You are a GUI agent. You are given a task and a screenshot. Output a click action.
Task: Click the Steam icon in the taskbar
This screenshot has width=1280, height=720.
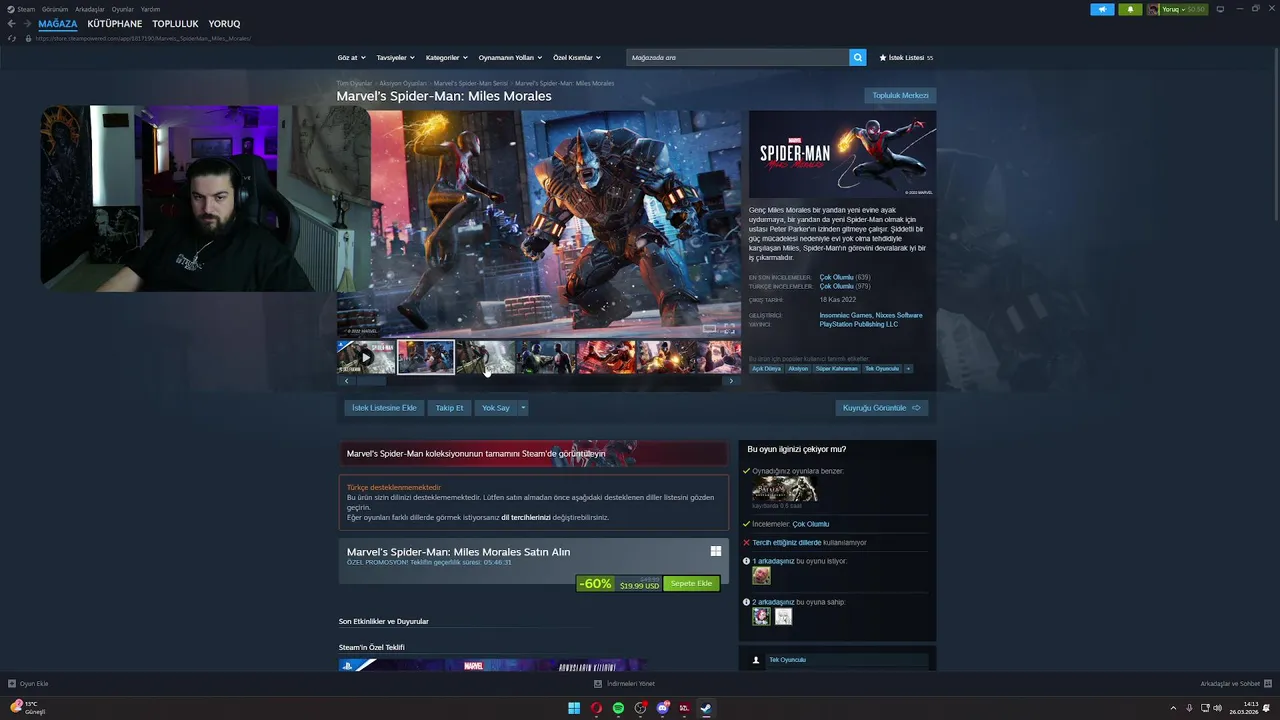706,708
